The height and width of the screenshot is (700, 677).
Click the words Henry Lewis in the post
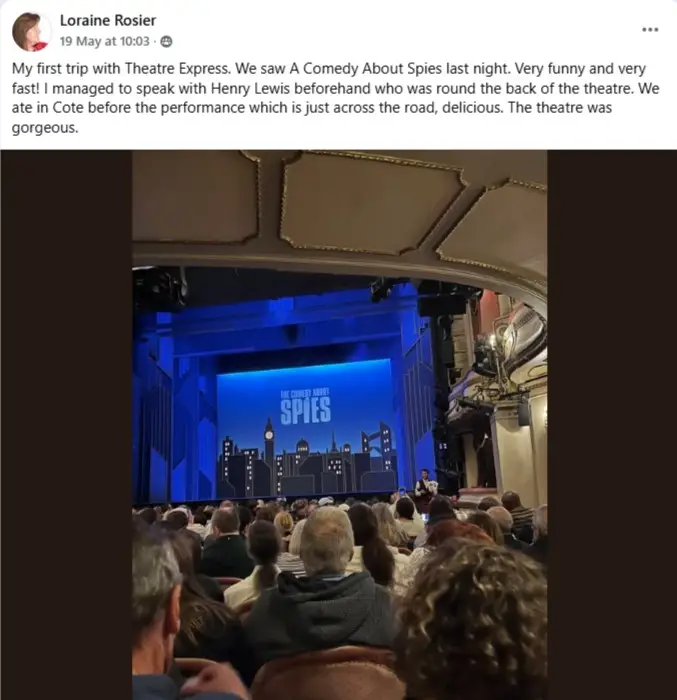tap(251, 88)
